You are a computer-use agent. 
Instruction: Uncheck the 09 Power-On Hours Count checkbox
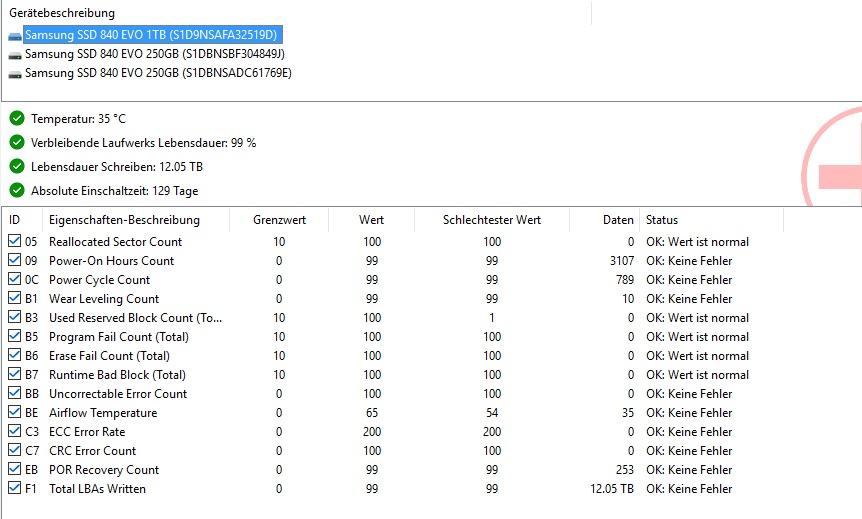(x=15, y=260)
